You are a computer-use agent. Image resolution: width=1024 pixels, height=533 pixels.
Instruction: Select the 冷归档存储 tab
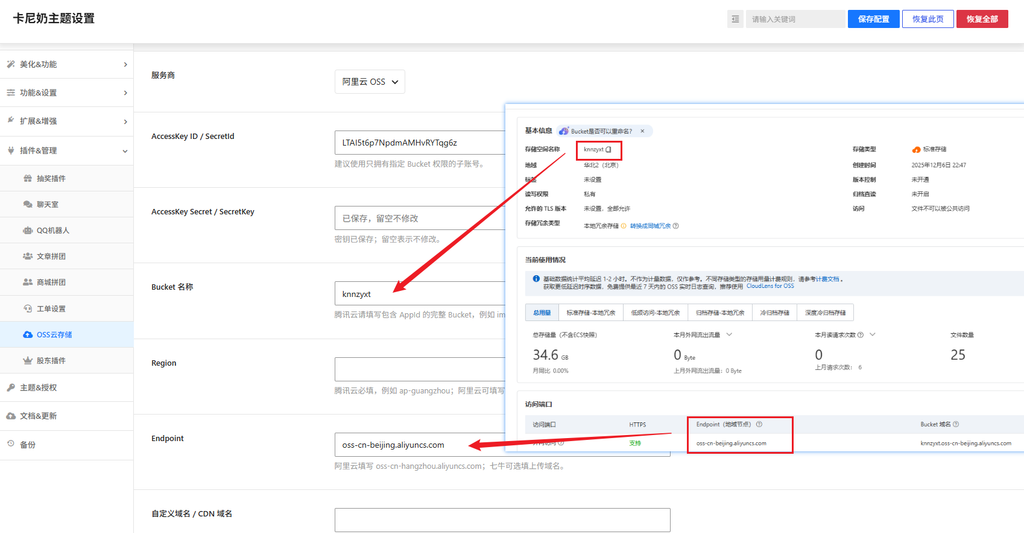coord(775,313)
